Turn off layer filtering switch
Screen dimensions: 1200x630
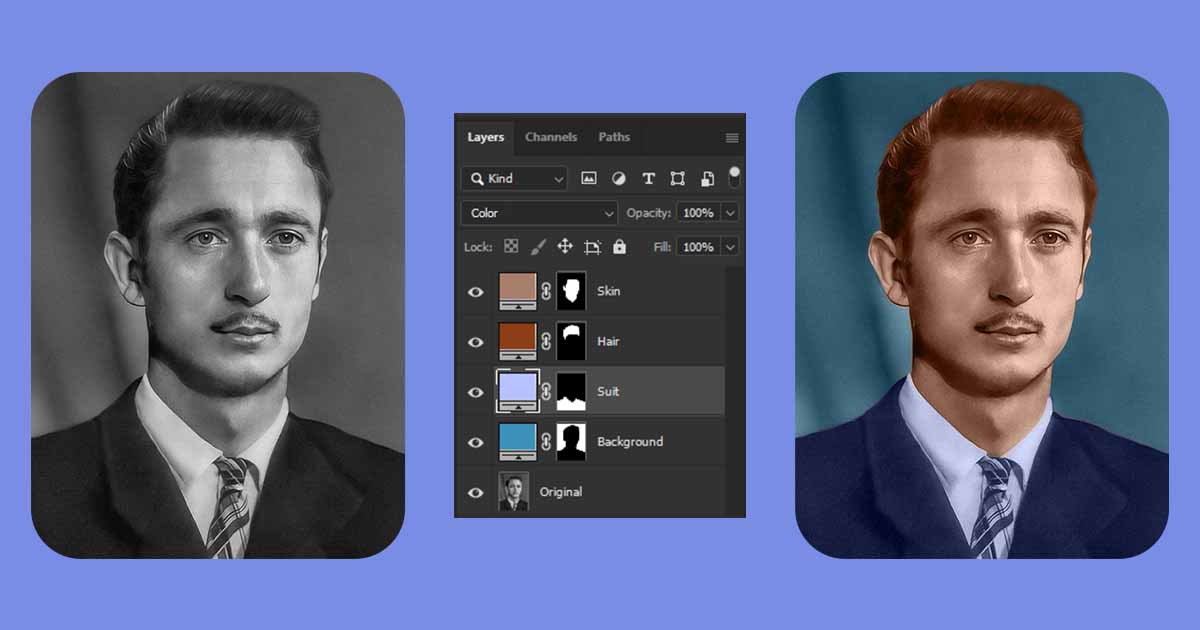coord(734,178)
